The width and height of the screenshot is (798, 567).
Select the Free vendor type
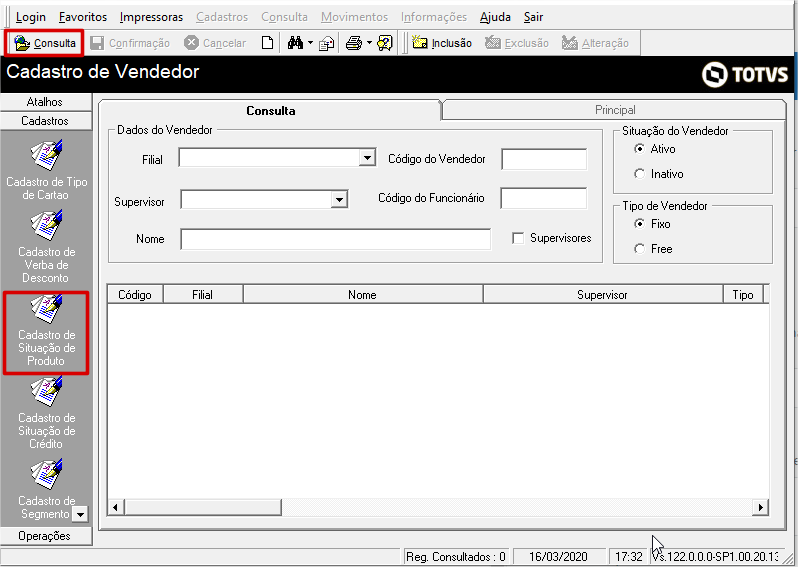click(x=639, y=248)
